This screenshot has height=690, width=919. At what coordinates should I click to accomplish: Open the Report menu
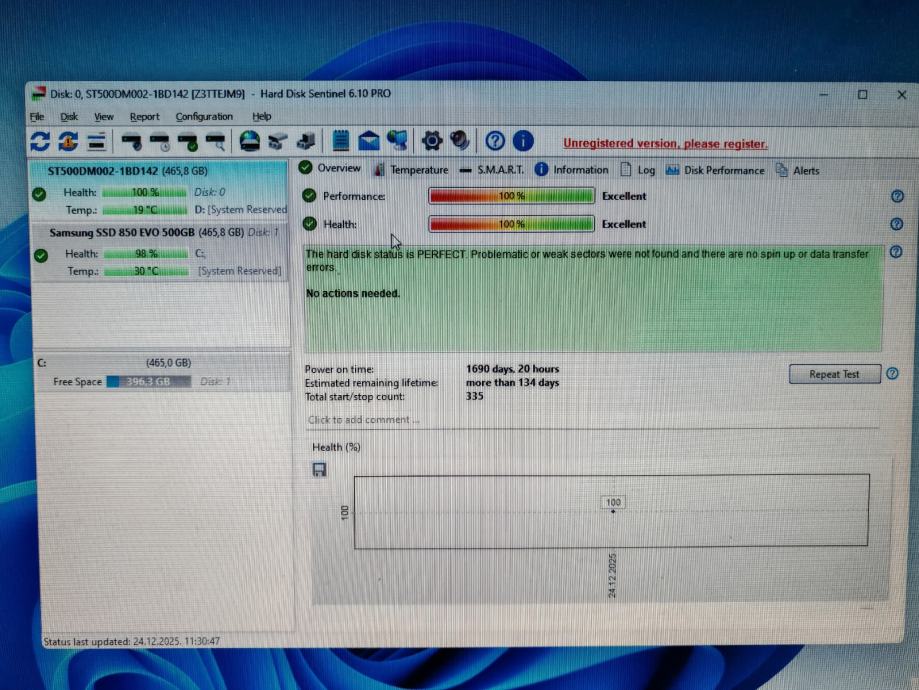145,117
